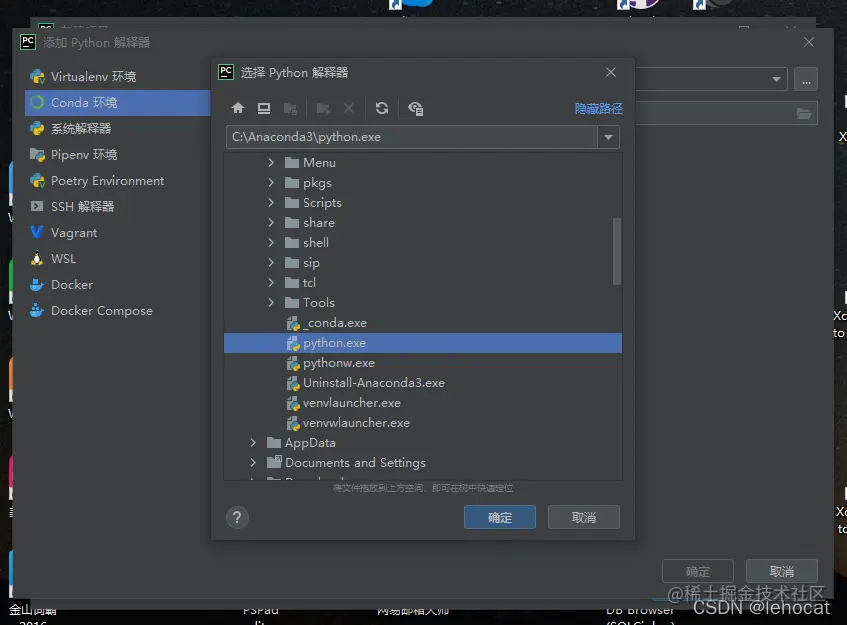
Task: Expand the tcl folder
Action: point(271,283)
